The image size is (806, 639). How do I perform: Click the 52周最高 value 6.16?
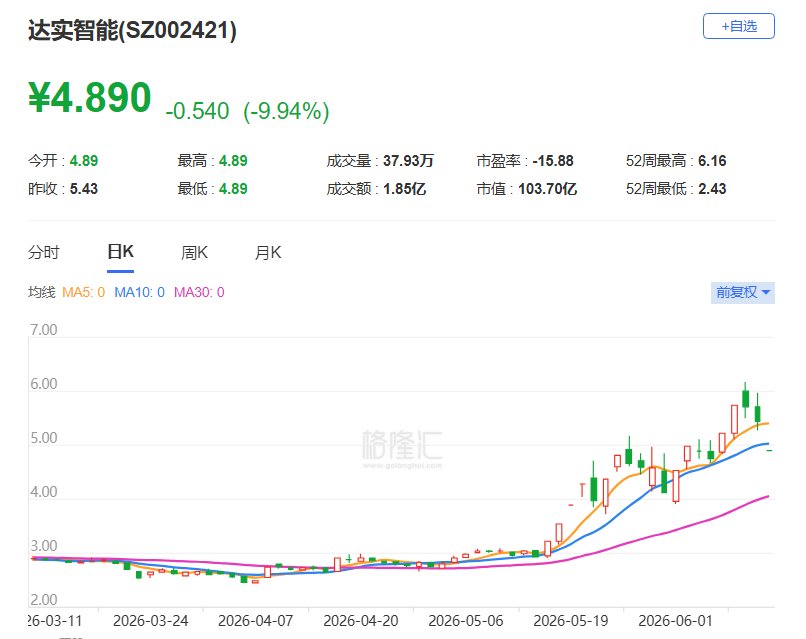(712, 161)
